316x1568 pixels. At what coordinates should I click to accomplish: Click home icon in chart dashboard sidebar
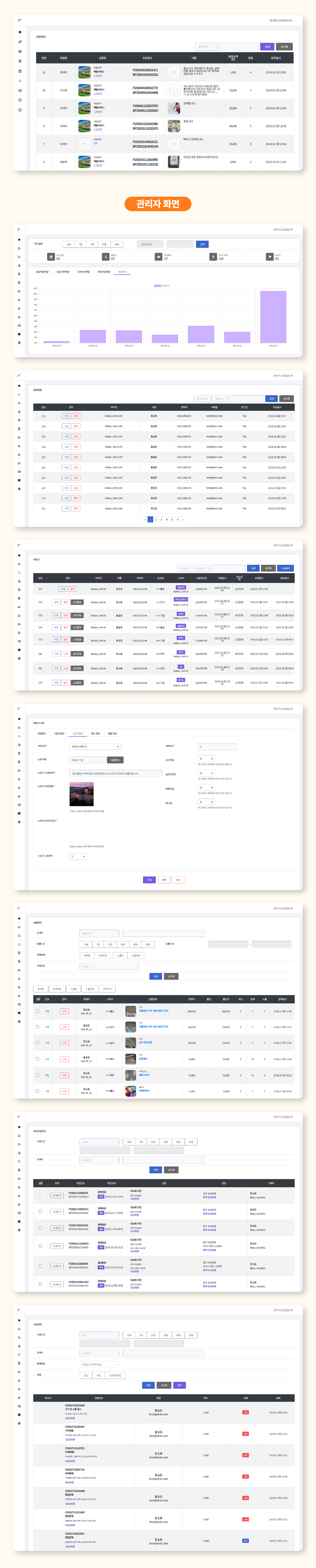tap(19, 239)
